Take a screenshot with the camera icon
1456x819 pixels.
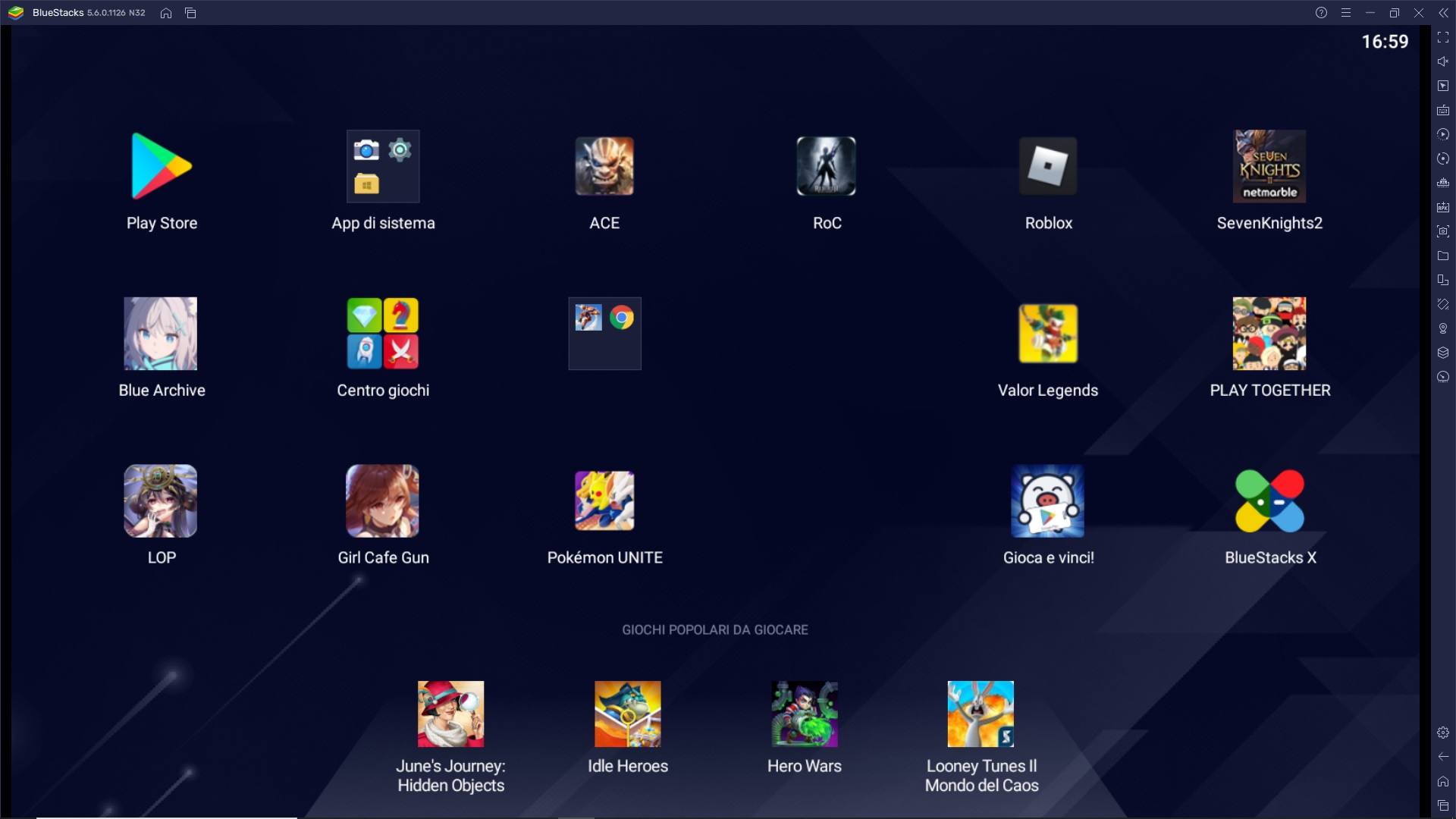point(1443,231)
